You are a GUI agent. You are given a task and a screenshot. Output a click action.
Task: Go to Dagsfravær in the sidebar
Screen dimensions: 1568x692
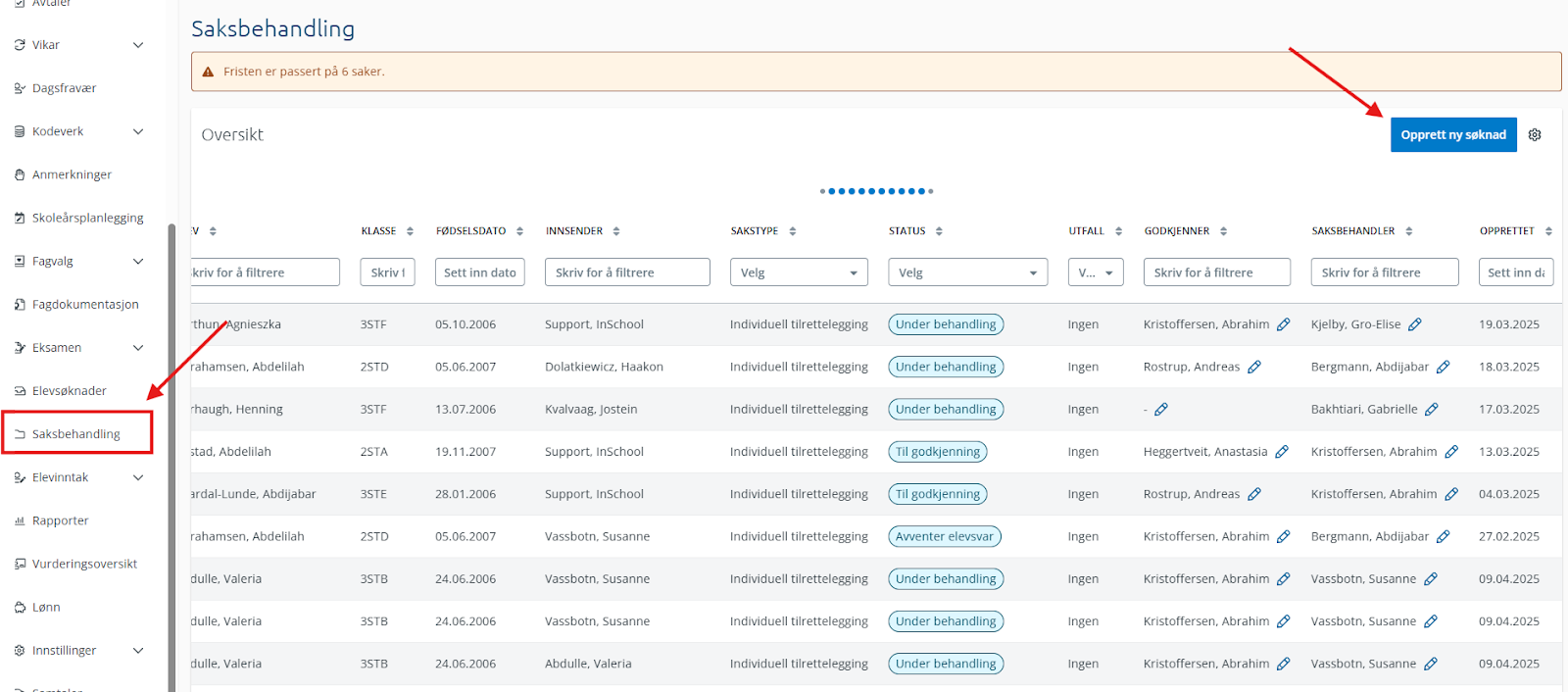tap(64, 88)
